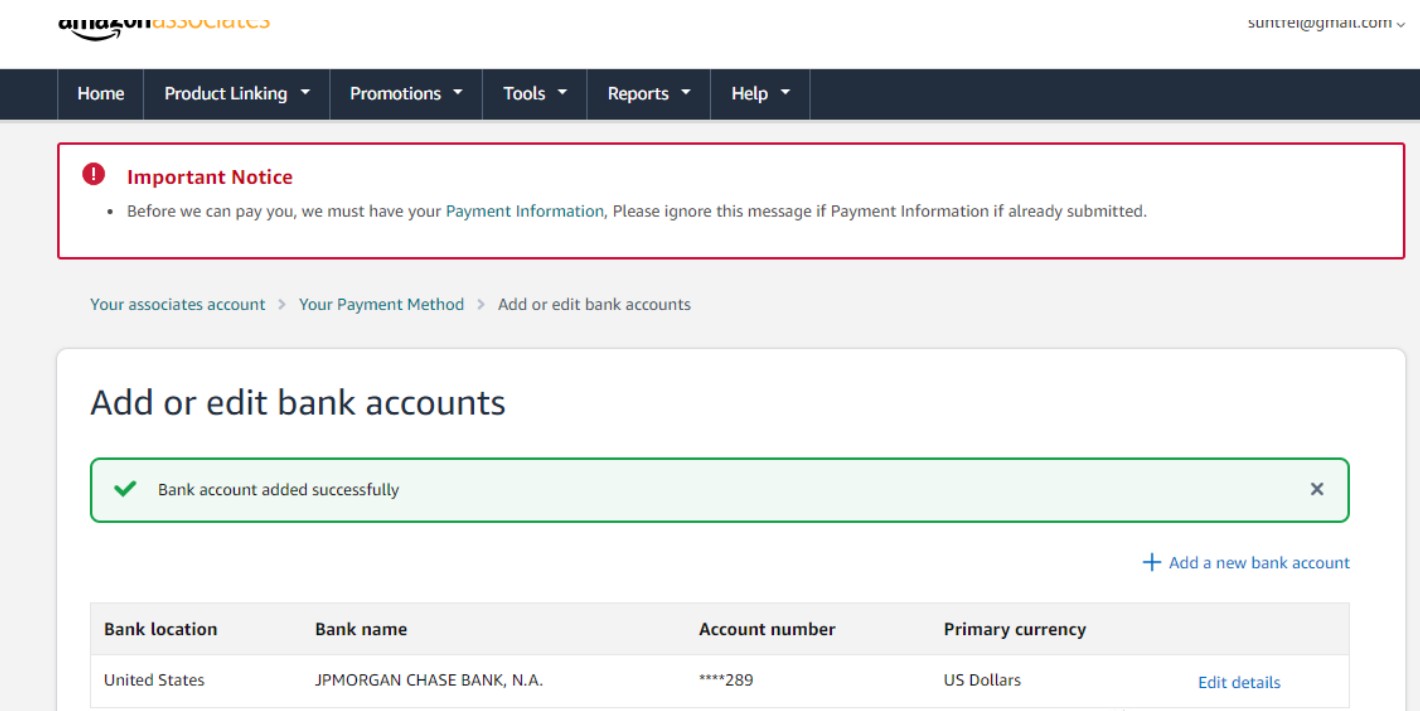Go to Your Payment Method breadcrumb
The width and height of the screenshot is (1420, 711).
[381, 304]
